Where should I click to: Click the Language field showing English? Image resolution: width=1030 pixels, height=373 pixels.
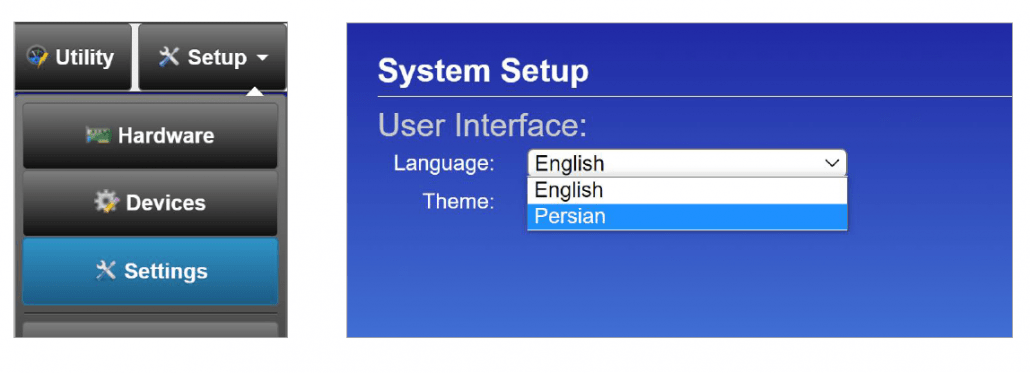(x=687, y=163)
